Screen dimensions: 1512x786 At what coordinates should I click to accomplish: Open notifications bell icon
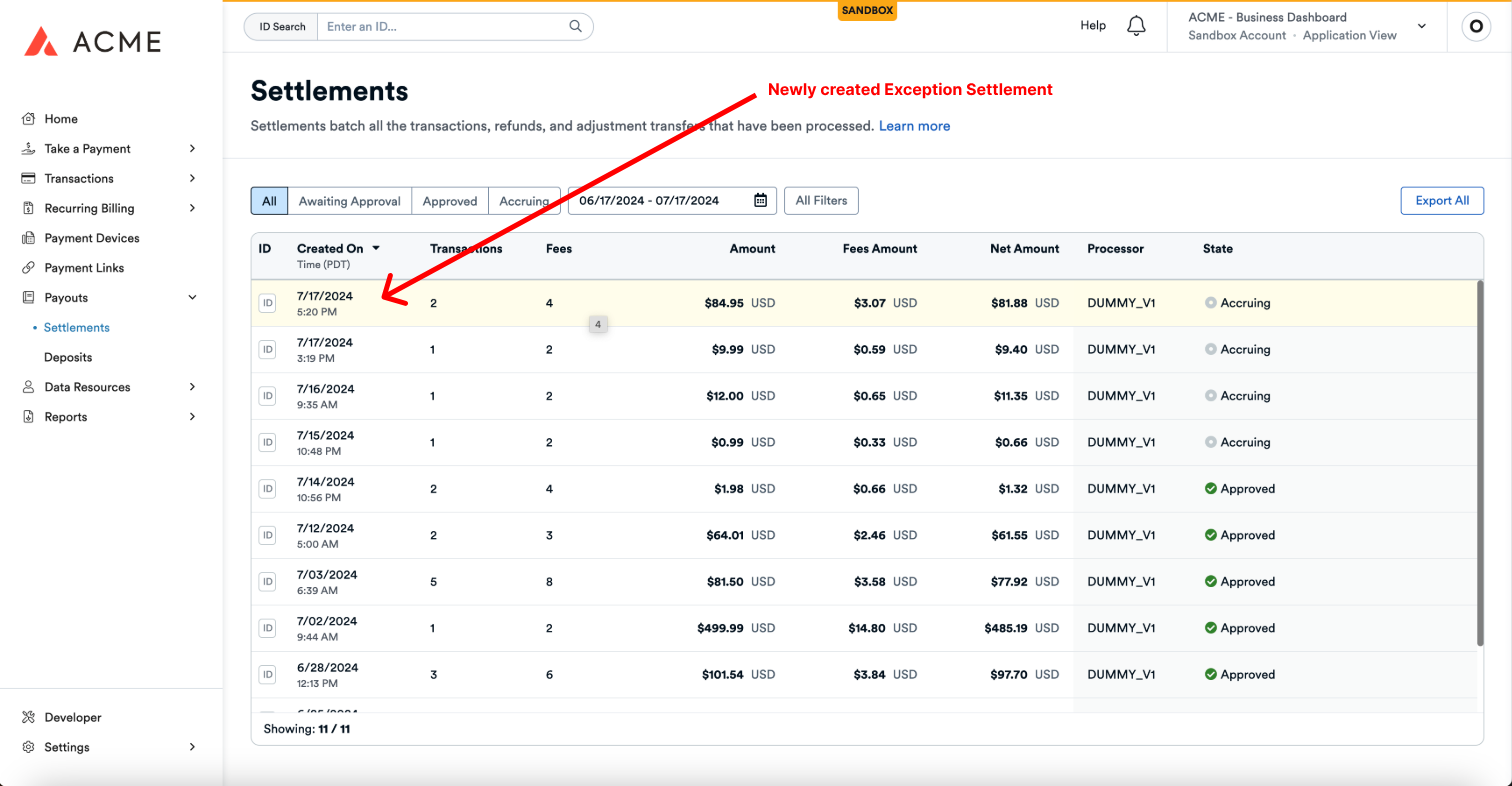(x=1136, y=26)
